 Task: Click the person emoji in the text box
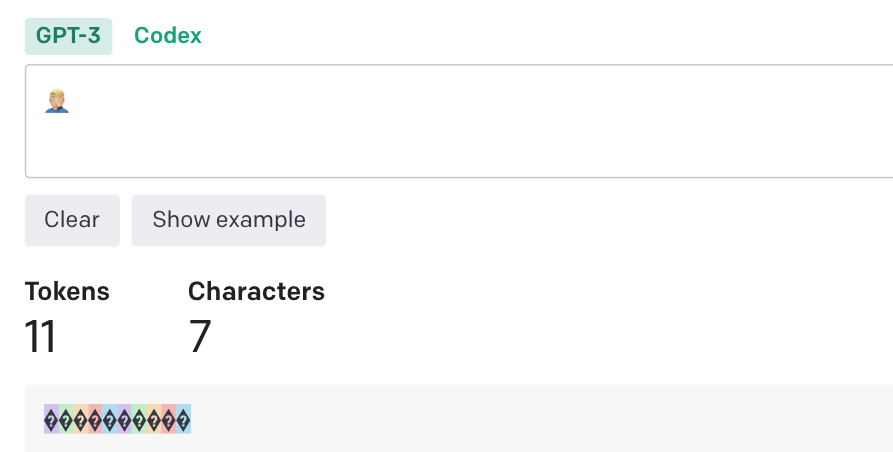coord(57,100)
